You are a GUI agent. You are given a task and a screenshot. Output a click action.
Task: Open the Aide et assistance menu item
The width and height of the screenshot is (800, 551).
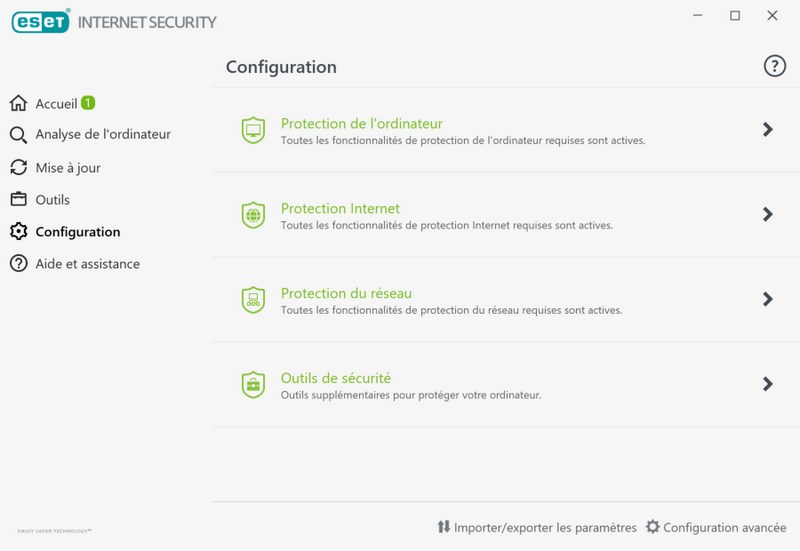tap(87, 264)
